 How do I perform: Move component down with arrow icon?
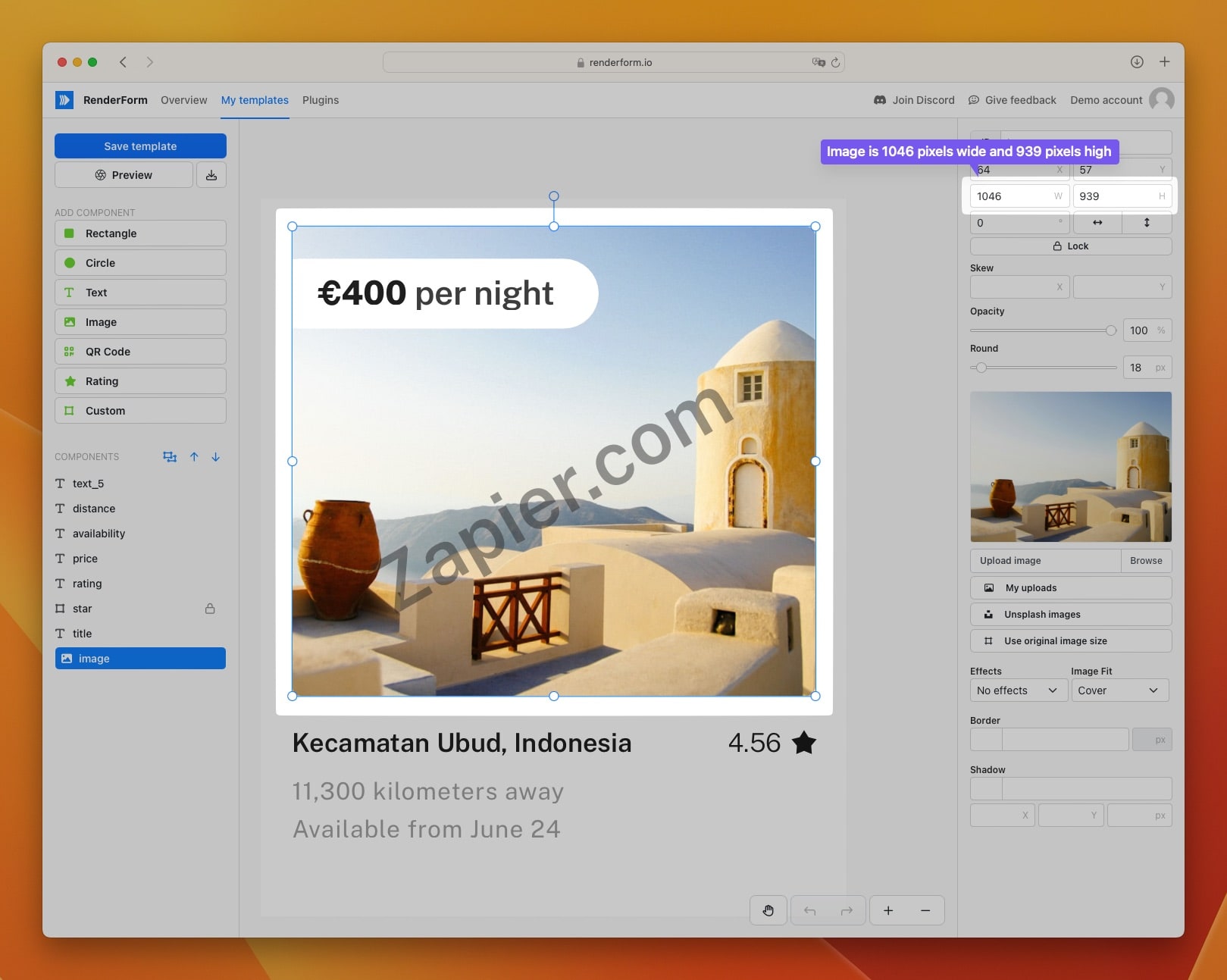[x=216, y=457]
